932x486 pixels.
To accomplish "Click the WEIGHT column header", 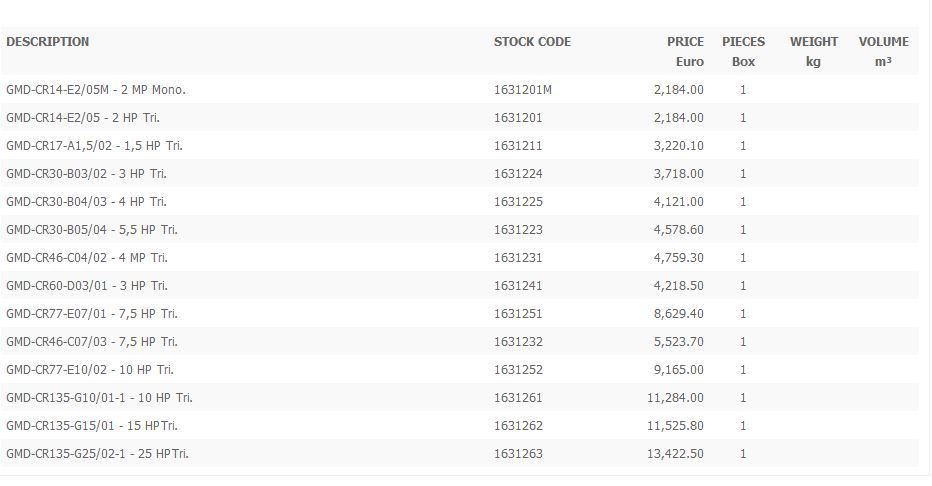I will coord(814,42).
